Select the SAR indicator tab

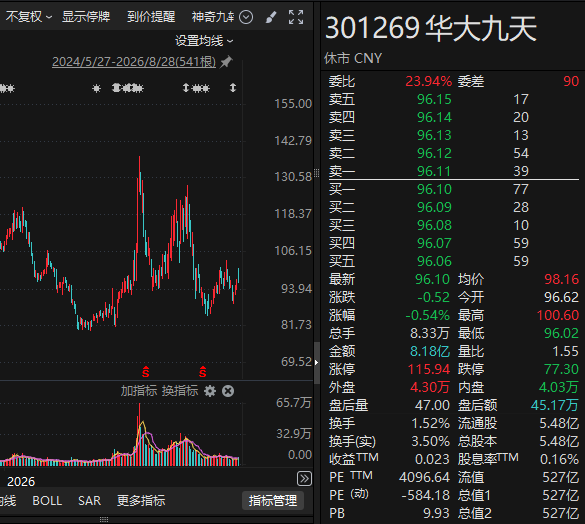click(x=90, y=500)
